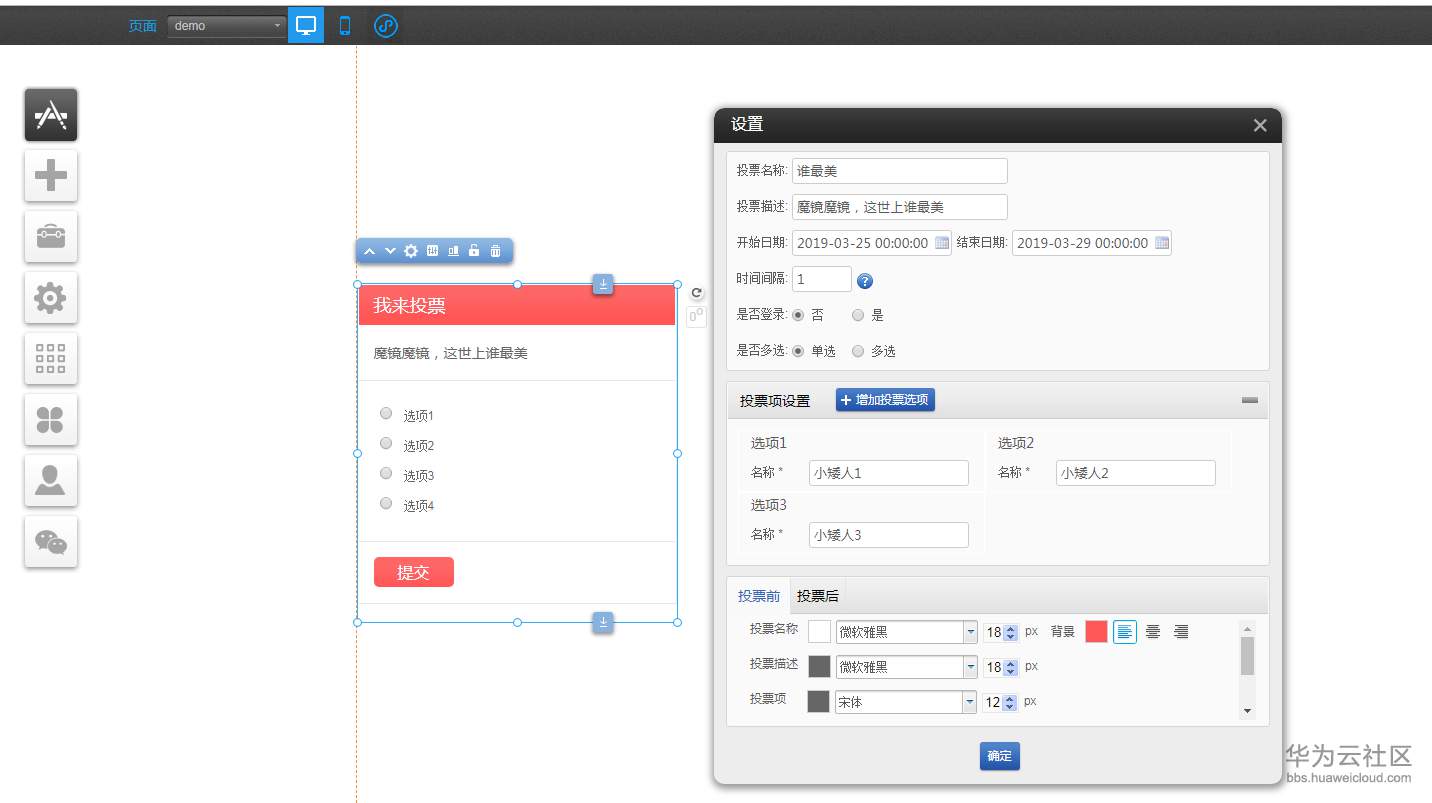Click the plus add-module sidebar button
The image size is (1432, 803).
coord(51,176)
